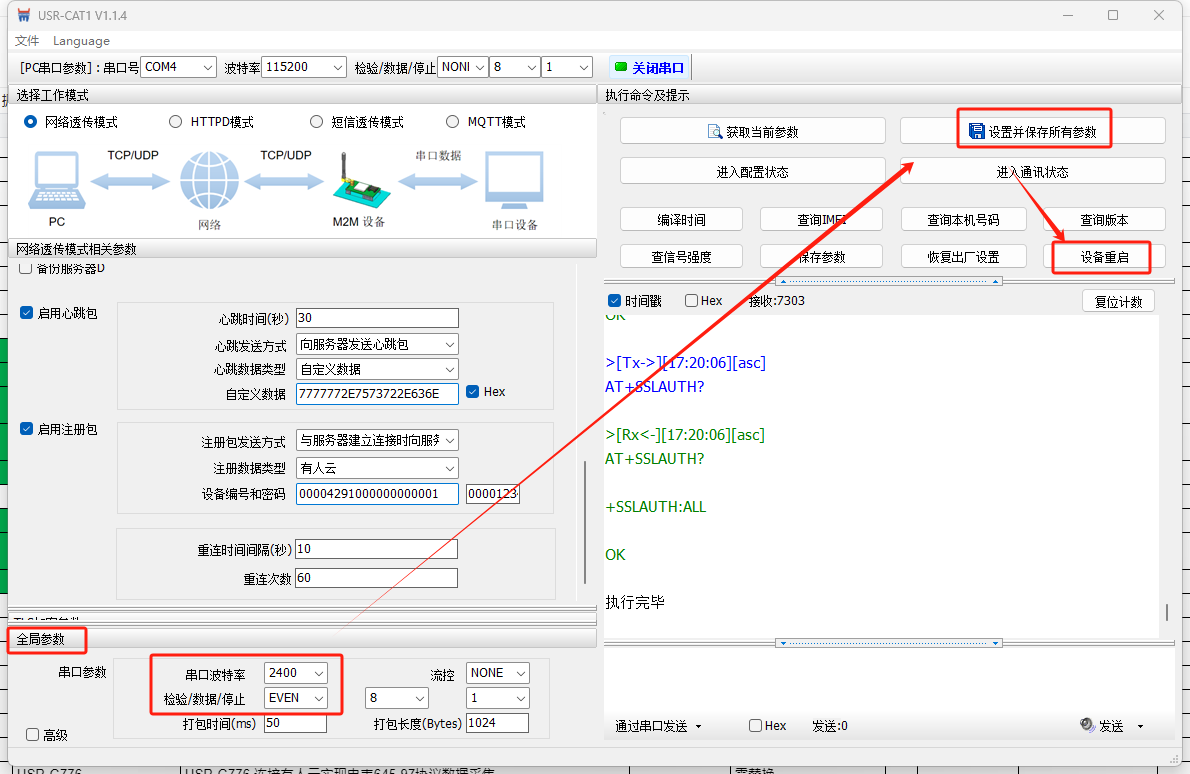Click the 心跳时间(秒) input field
Image resolution: width=1190 pixels, height=774 pixels.
tap(377, 318)
